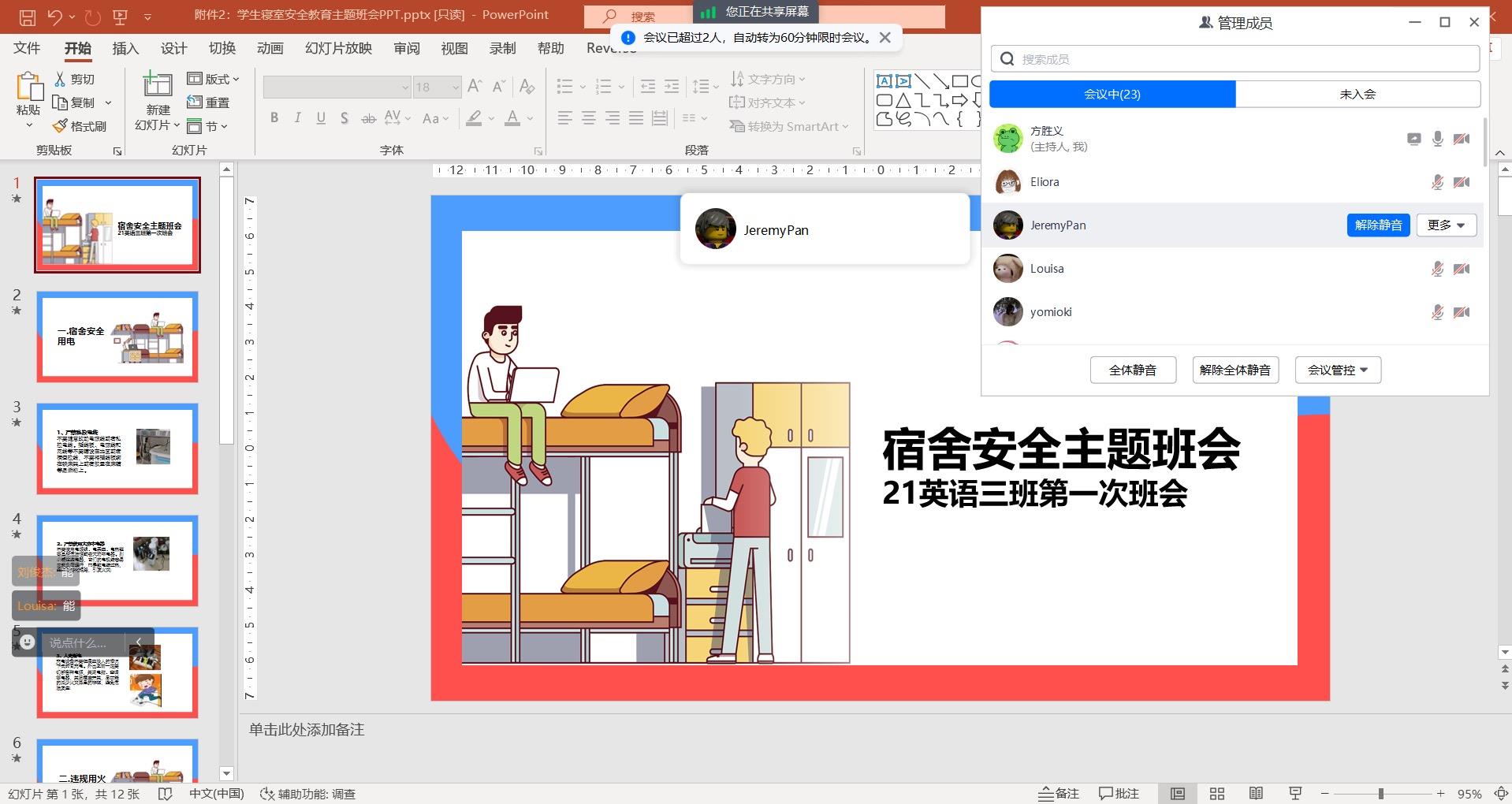The height and width of the screenshot is (804, 1512).
Task: Click the Undo arrow icon
Action: click(x=54, y=16)
